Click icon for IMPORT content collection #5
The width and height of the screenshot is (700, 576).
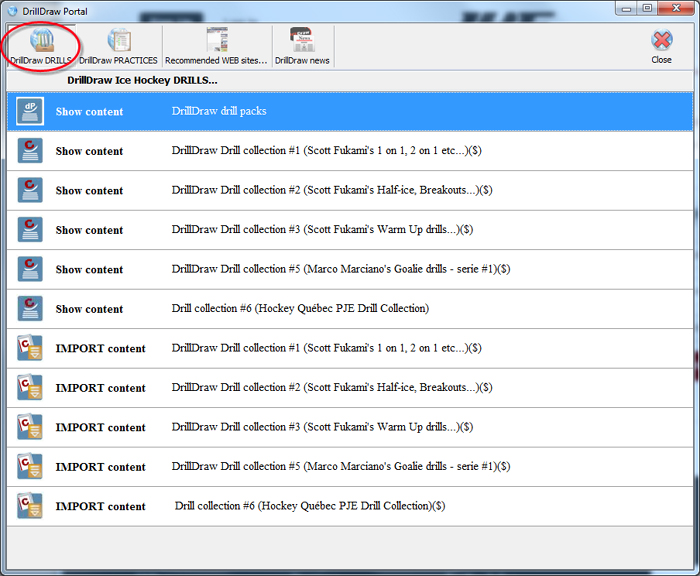(x=30, y=467)
